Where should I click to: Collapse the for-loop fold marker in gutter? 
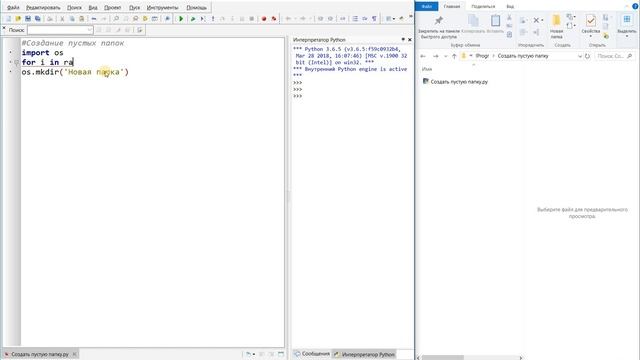point(17,62)
